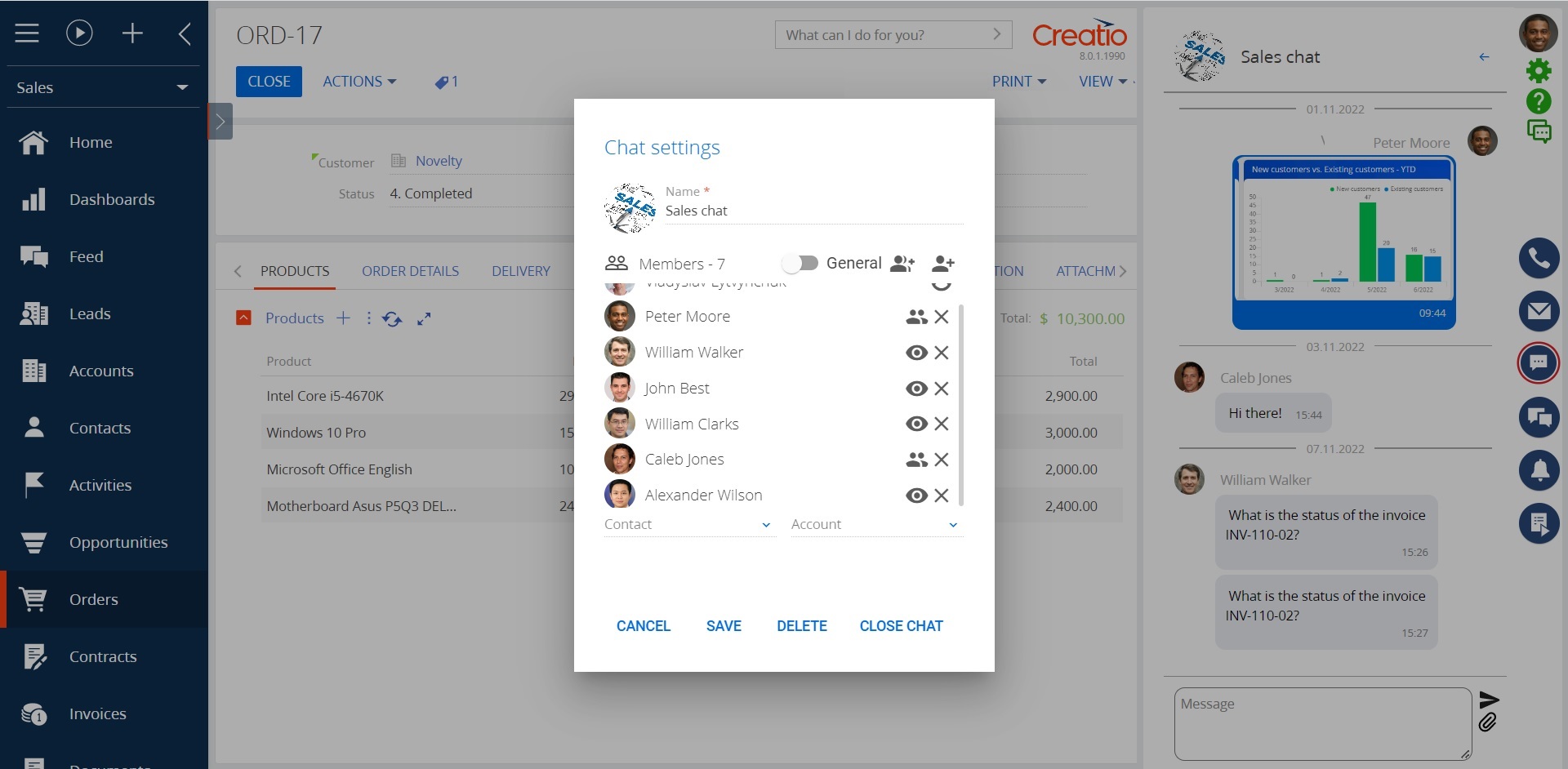Image resolution: width=1568 pixels, height=769 pixels.
Task: Type in the chat Message field
Action: click(1321, 723)
